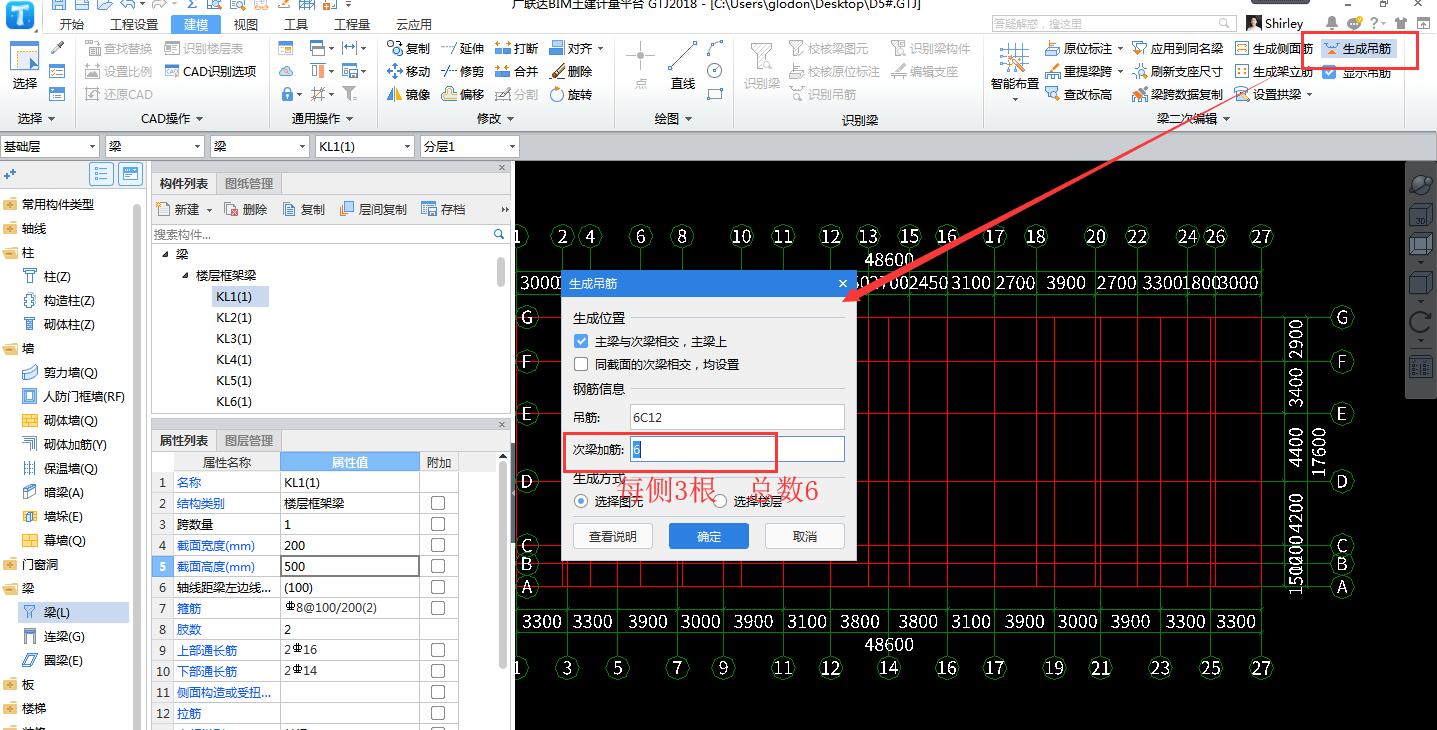
Task: Click 生成吊筋 in ribbon
Action: coord(1356,48)
